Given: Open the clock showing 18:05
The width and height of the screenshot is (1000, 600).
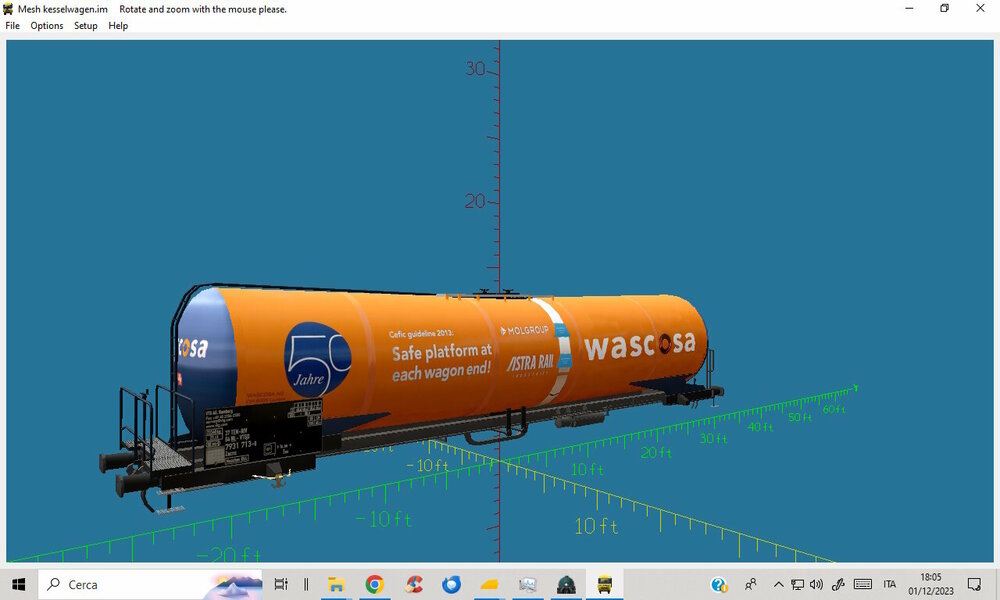Looking at the screenshot, I should (x=930, y=584).
